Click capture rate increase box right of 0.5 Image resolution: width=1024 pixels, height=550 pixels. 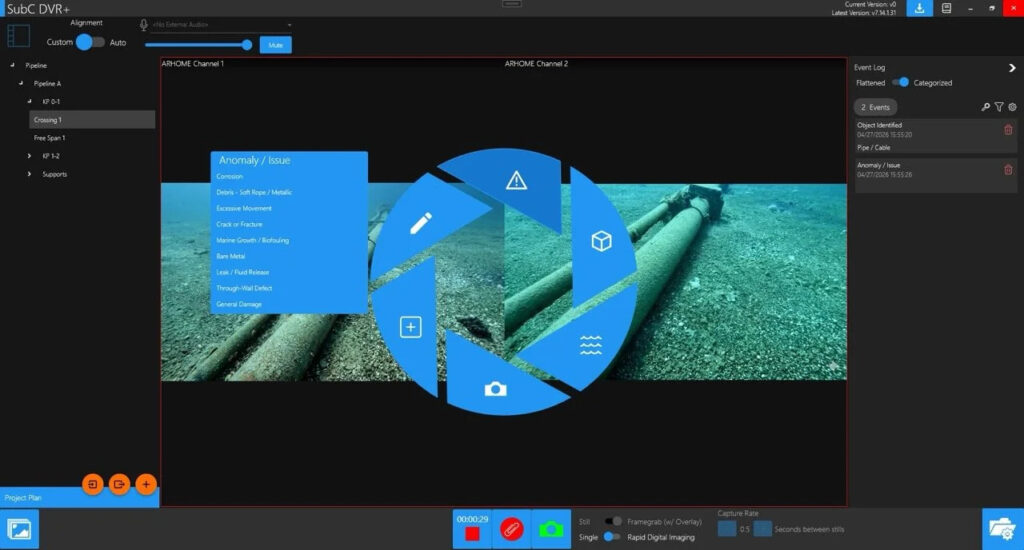tap(763, 528)
